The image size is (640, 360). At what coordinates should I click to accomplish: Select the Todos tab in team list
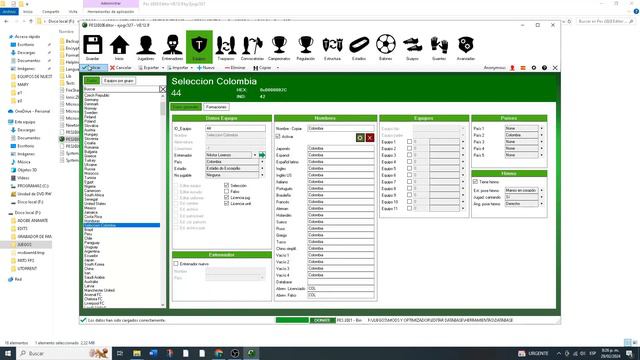[x=92, y=81]
